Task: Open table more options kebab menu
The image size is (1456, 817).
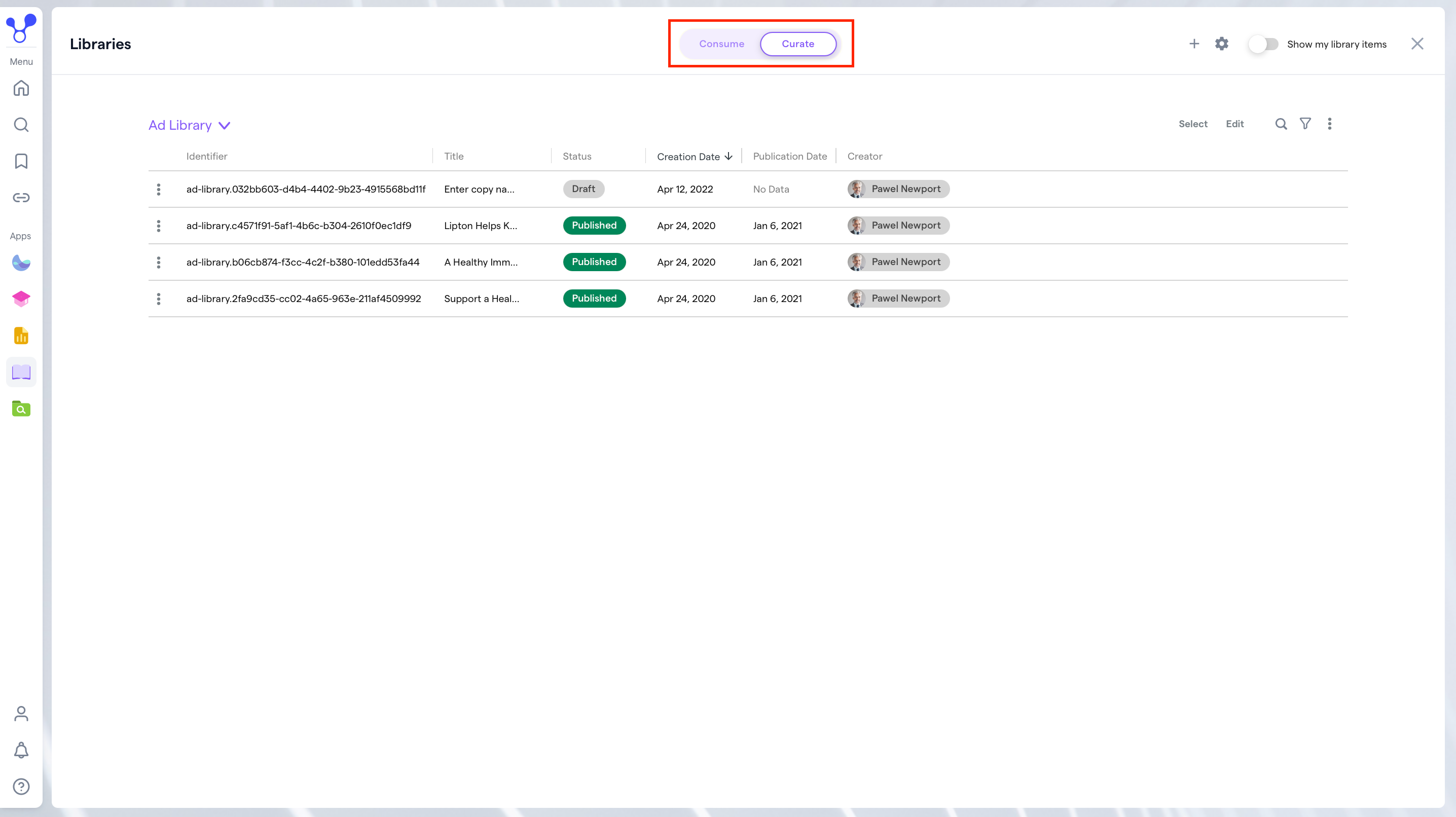Action: (x=1330, y=124)
